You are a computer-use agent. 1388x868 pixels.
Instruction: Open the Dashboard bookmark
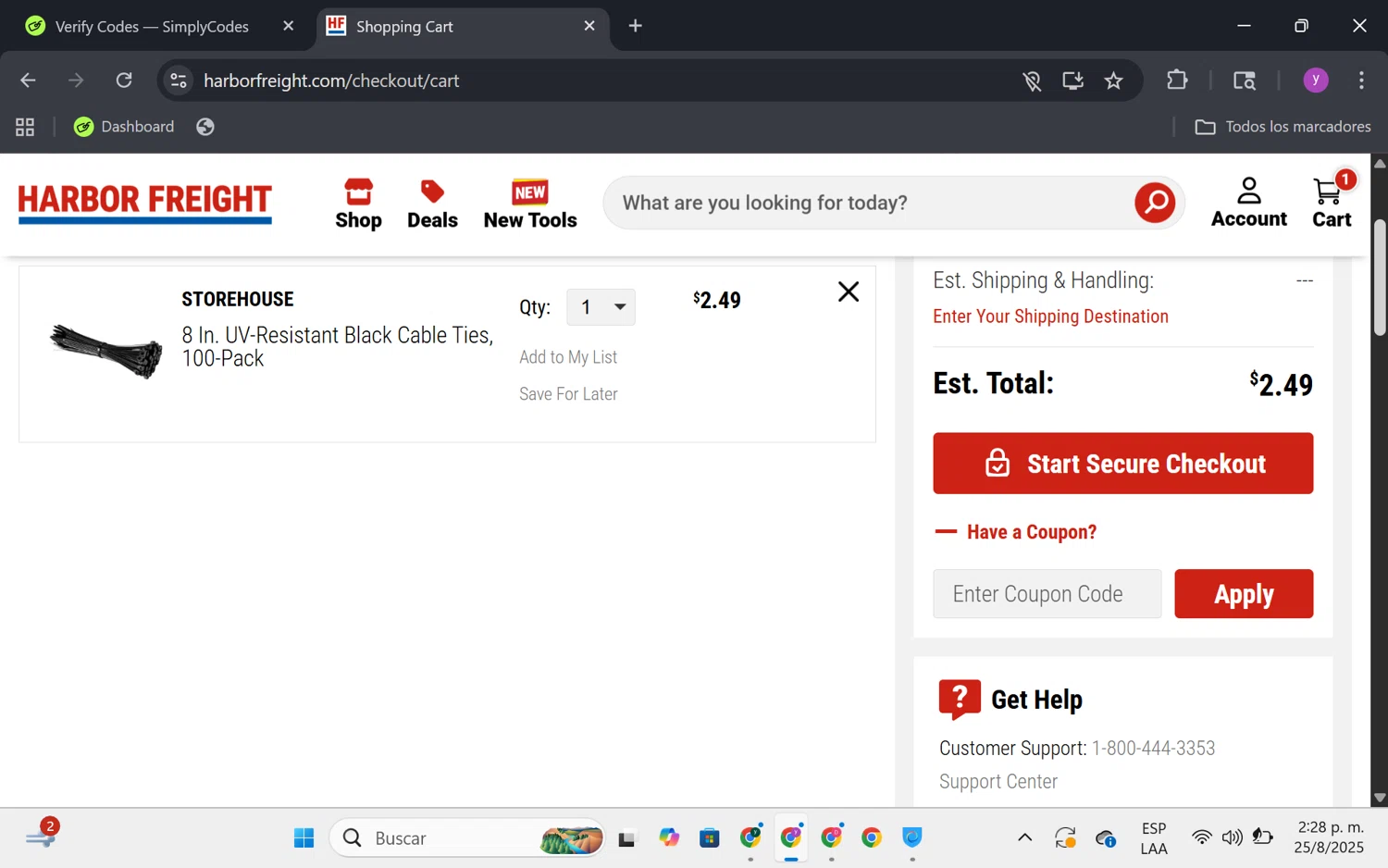(124, 127)
